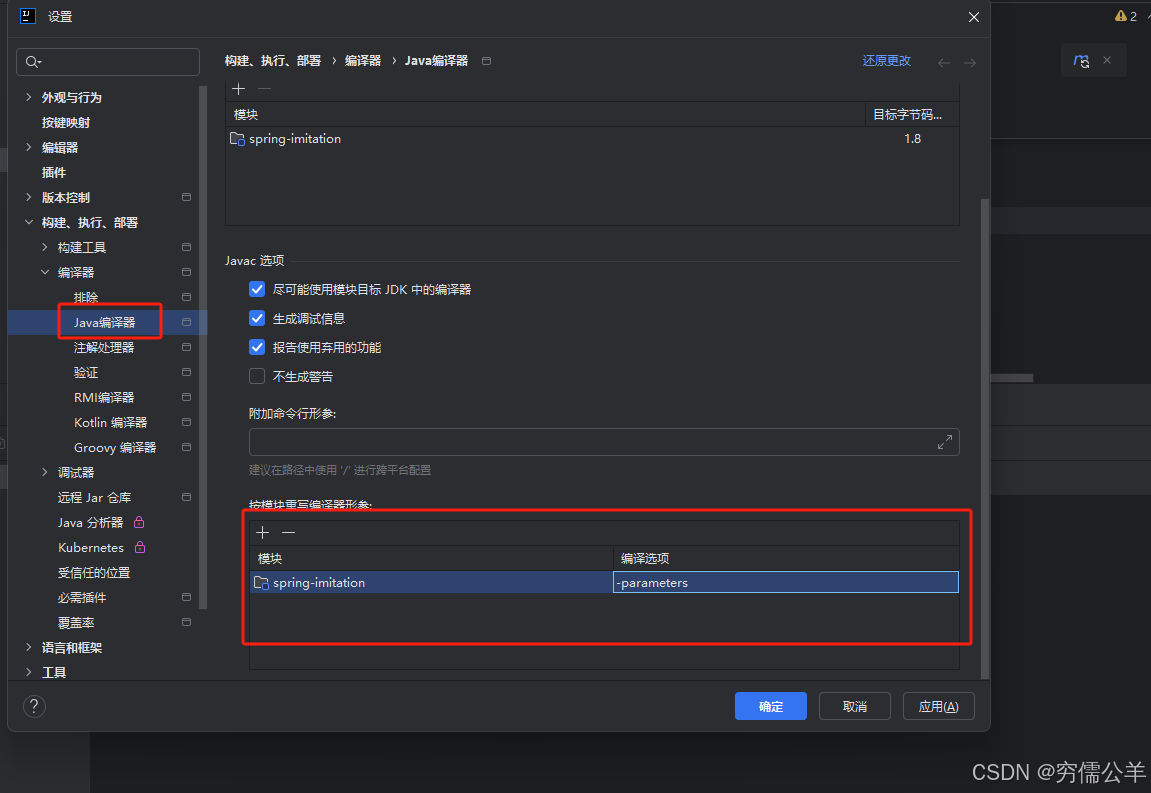Select 按键映射 settings page

coord(66,123)
